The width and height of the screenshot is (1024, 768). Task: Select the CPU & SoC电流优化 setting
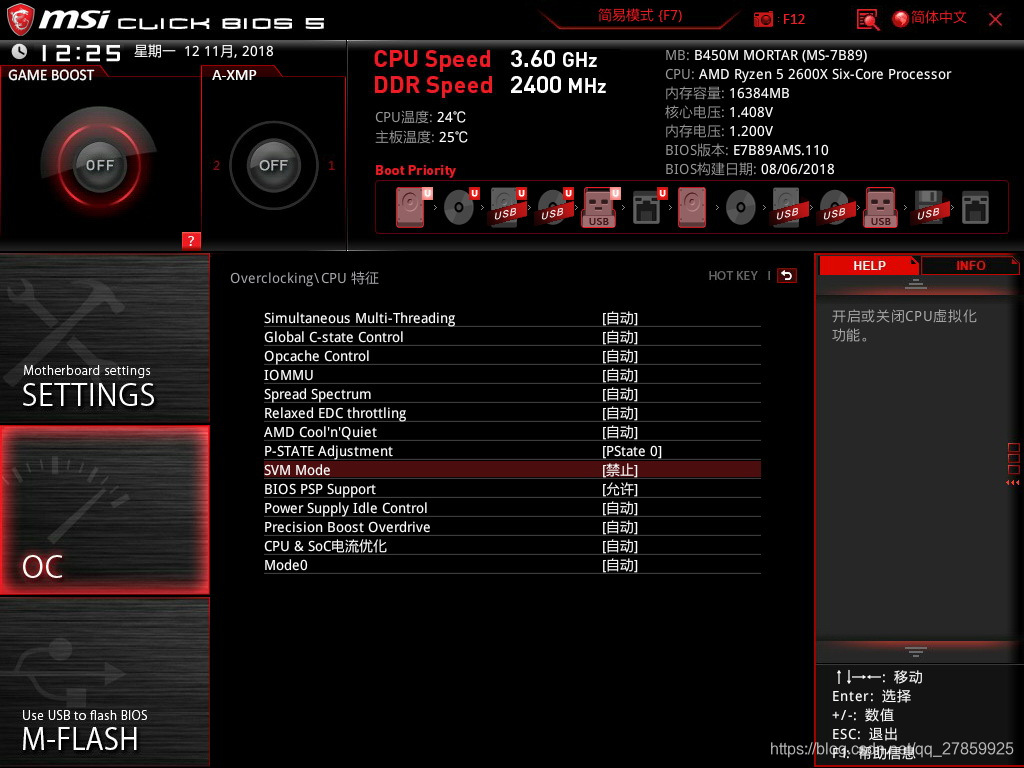(x=512, y=546)
